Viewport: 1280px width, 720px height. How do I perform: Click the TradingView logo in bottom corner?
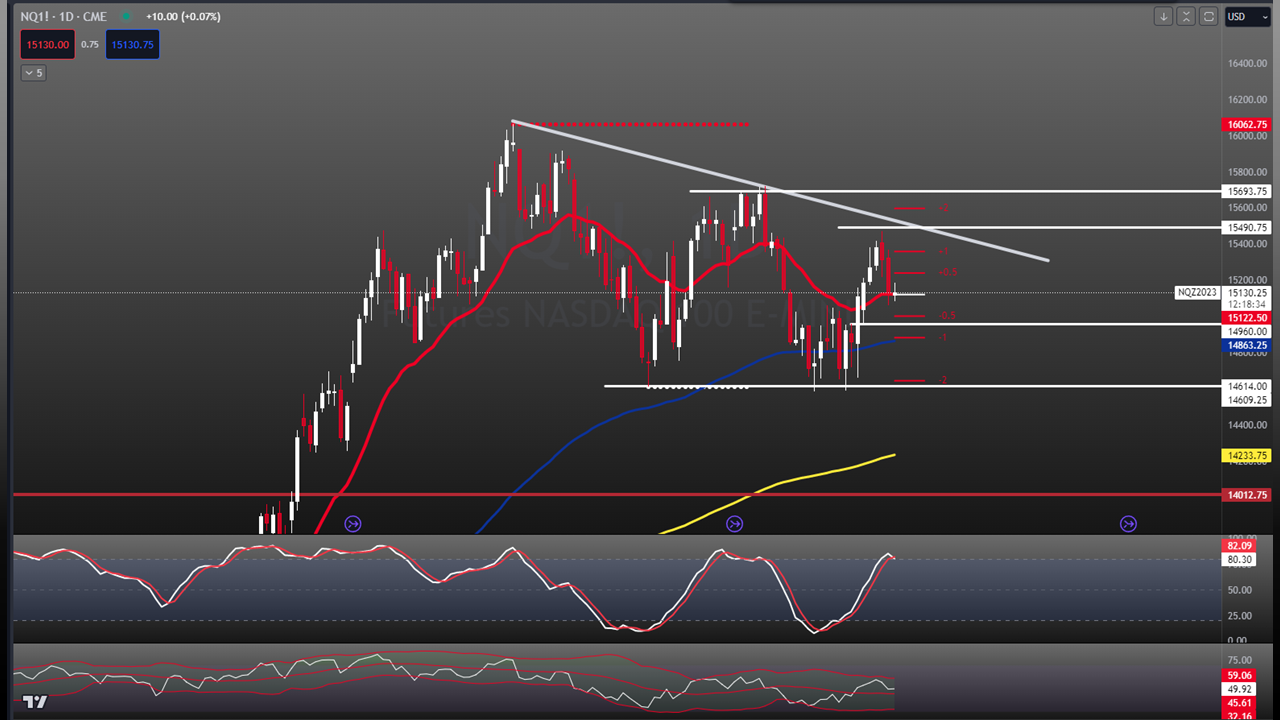pyautogui.click(x=35, y=702)
